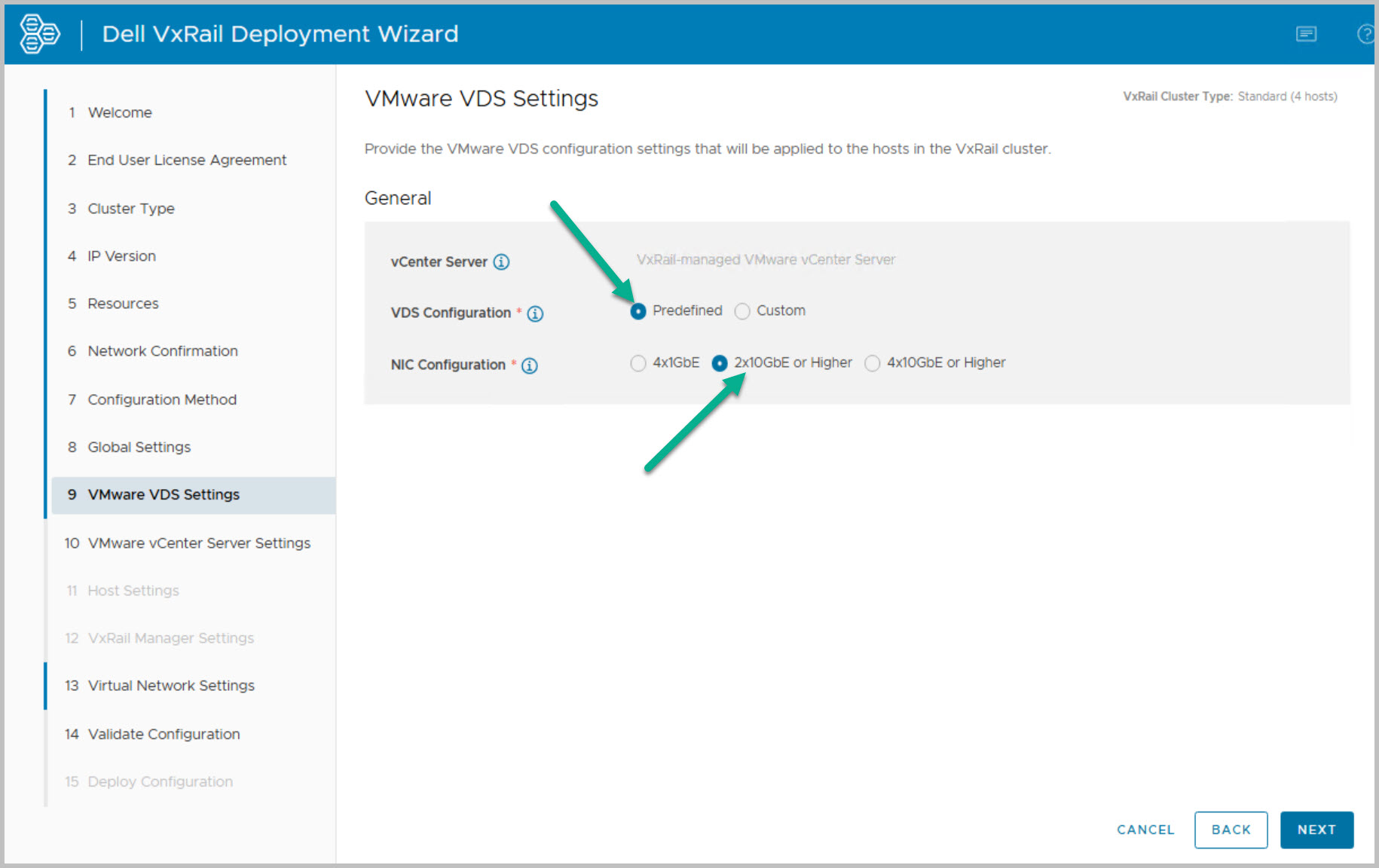
Task: Click the BACK button
Action: tap(1231, 830)
